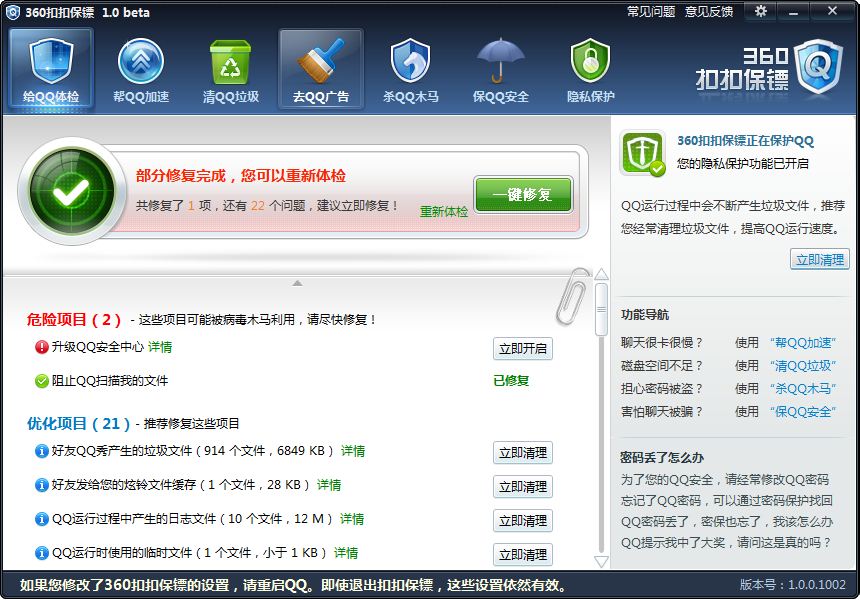
Task: Click the 360扣扣保镖 Q shield logo
Action: click(x=818, y=66)
